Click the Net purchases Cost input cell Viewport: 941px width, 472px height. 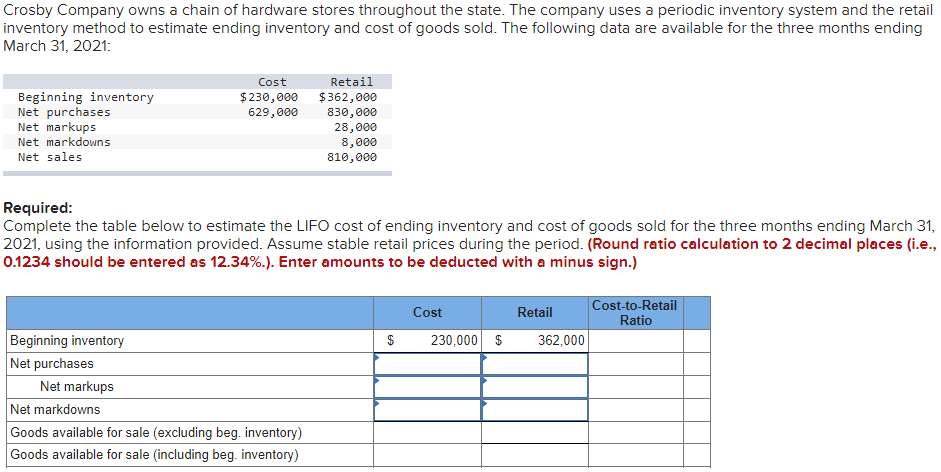(x=427, y=364)
